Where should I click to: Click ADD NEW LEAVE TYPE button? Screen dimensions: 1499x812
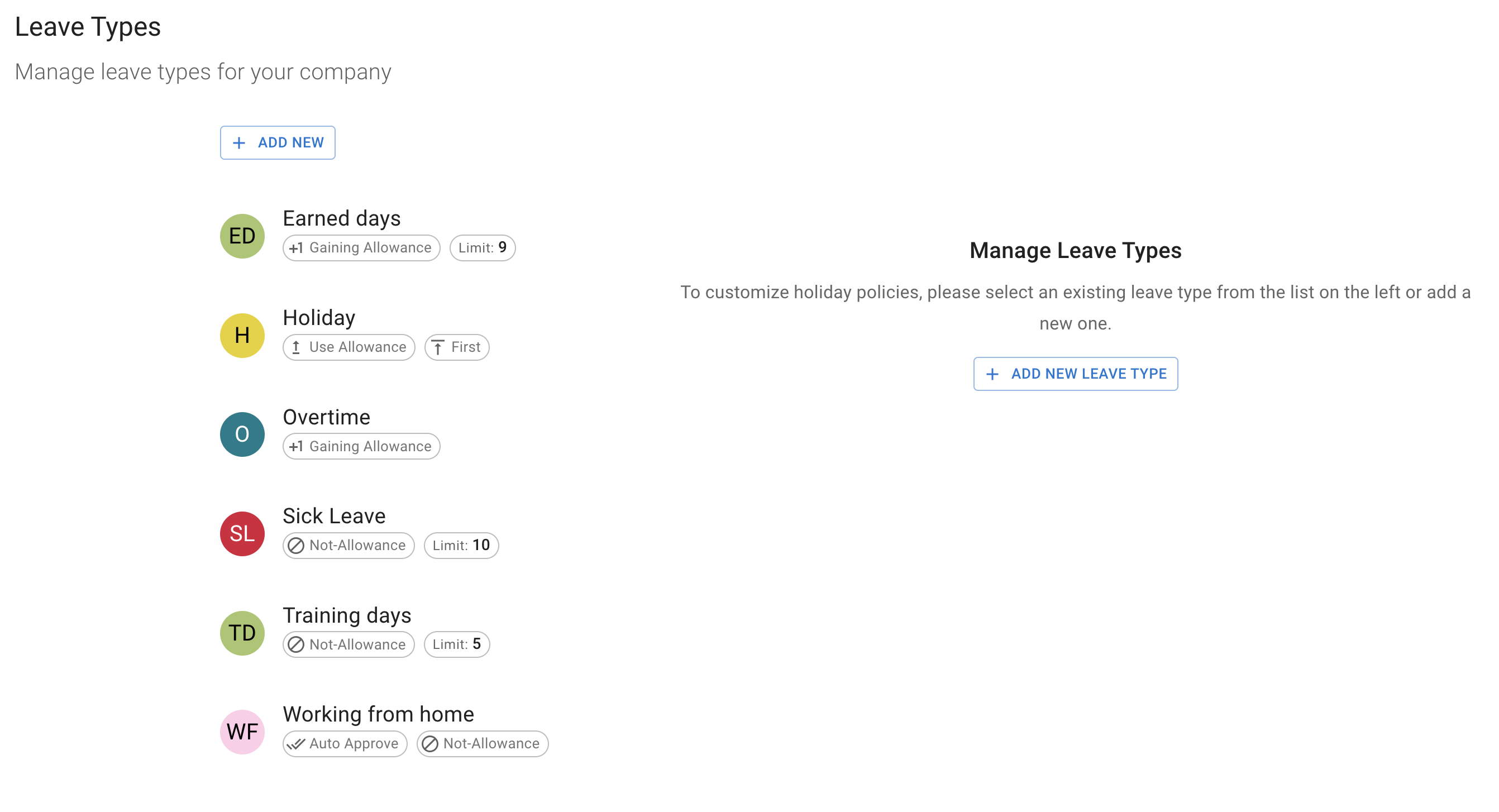click(1075, 374)
